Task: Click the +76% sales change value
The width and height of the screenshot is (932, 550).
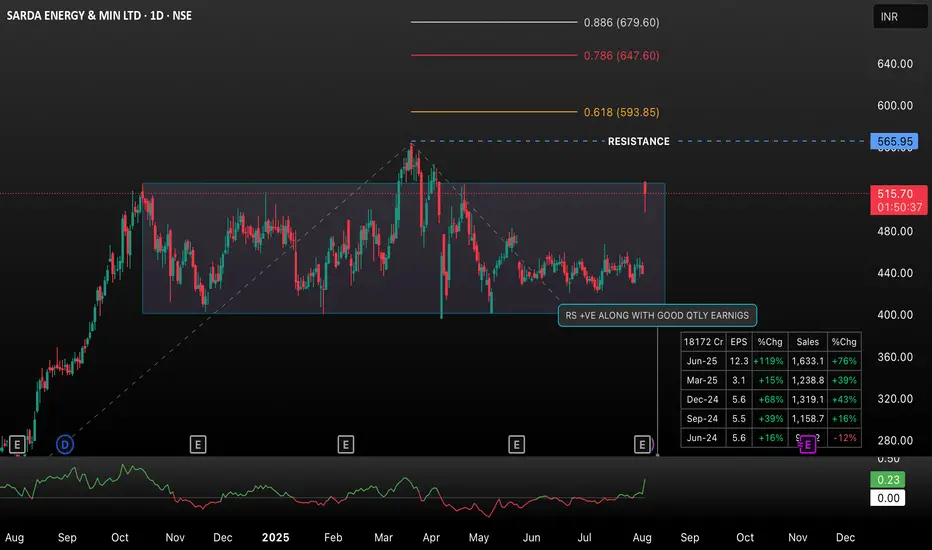Action: tap(844, 361)
